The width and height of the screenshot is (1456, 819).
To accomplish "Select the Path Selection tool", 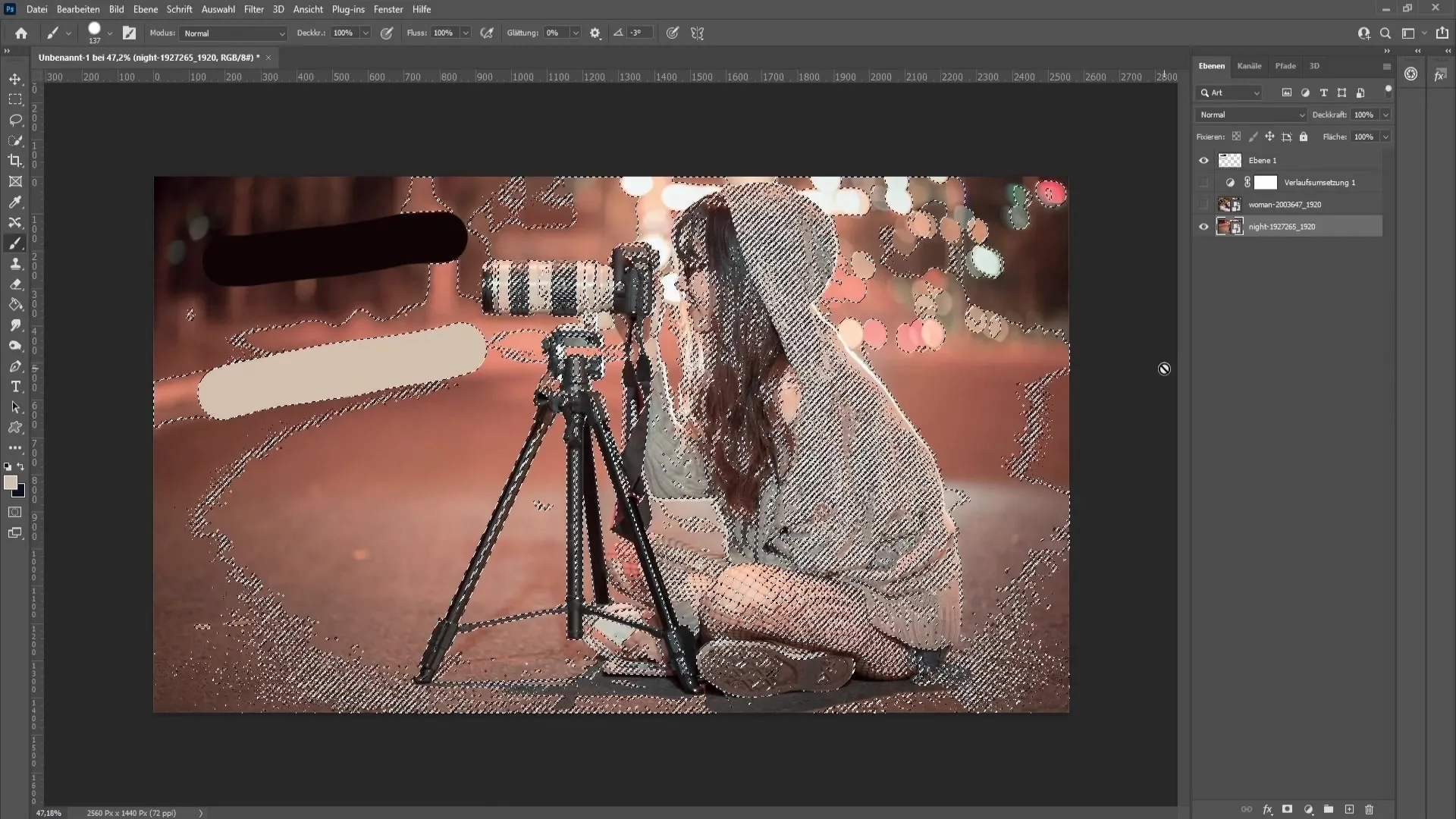I will click(x=15, y=407).
